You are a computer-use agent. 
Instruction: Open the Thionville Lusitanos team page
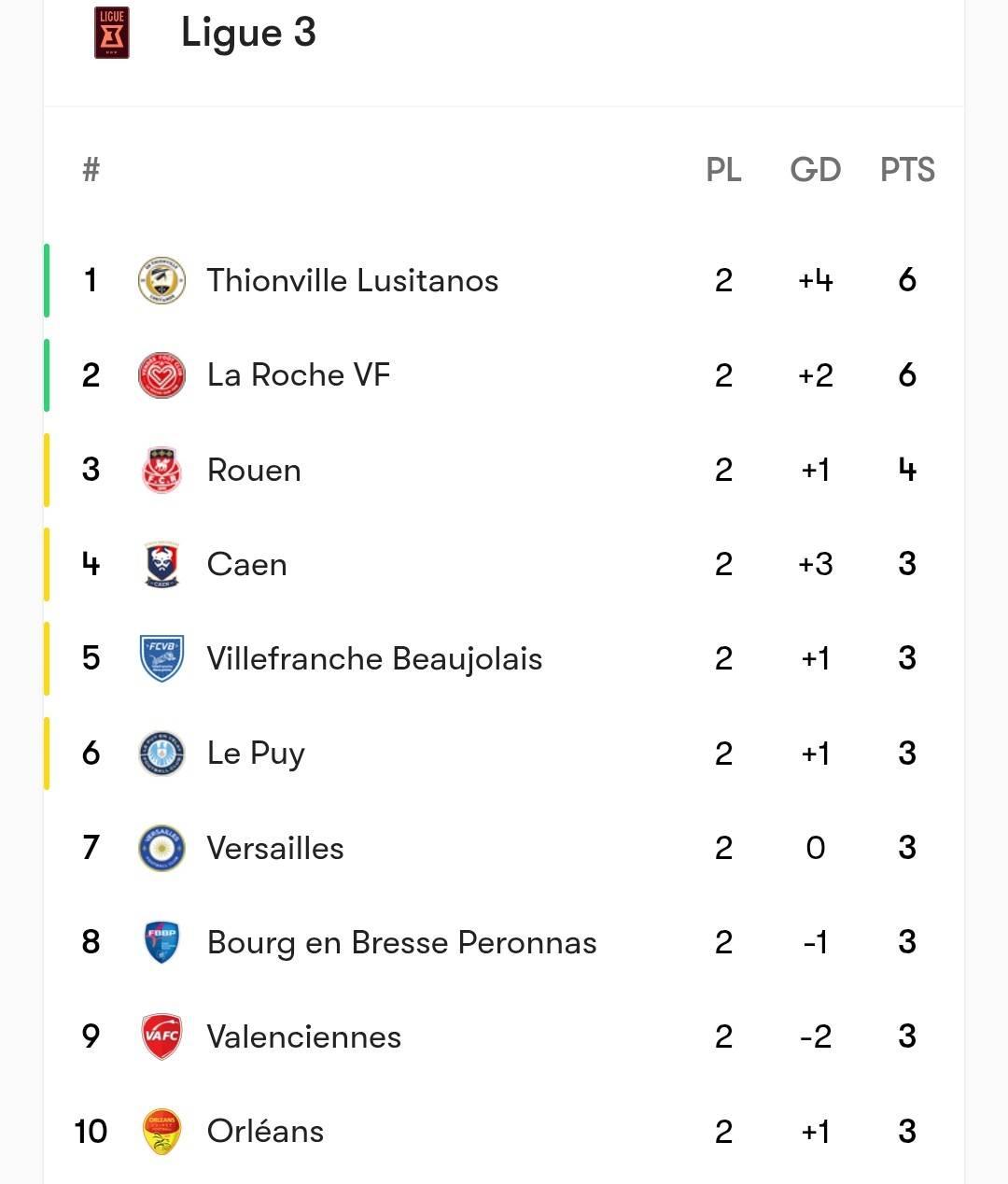point(353,280)
